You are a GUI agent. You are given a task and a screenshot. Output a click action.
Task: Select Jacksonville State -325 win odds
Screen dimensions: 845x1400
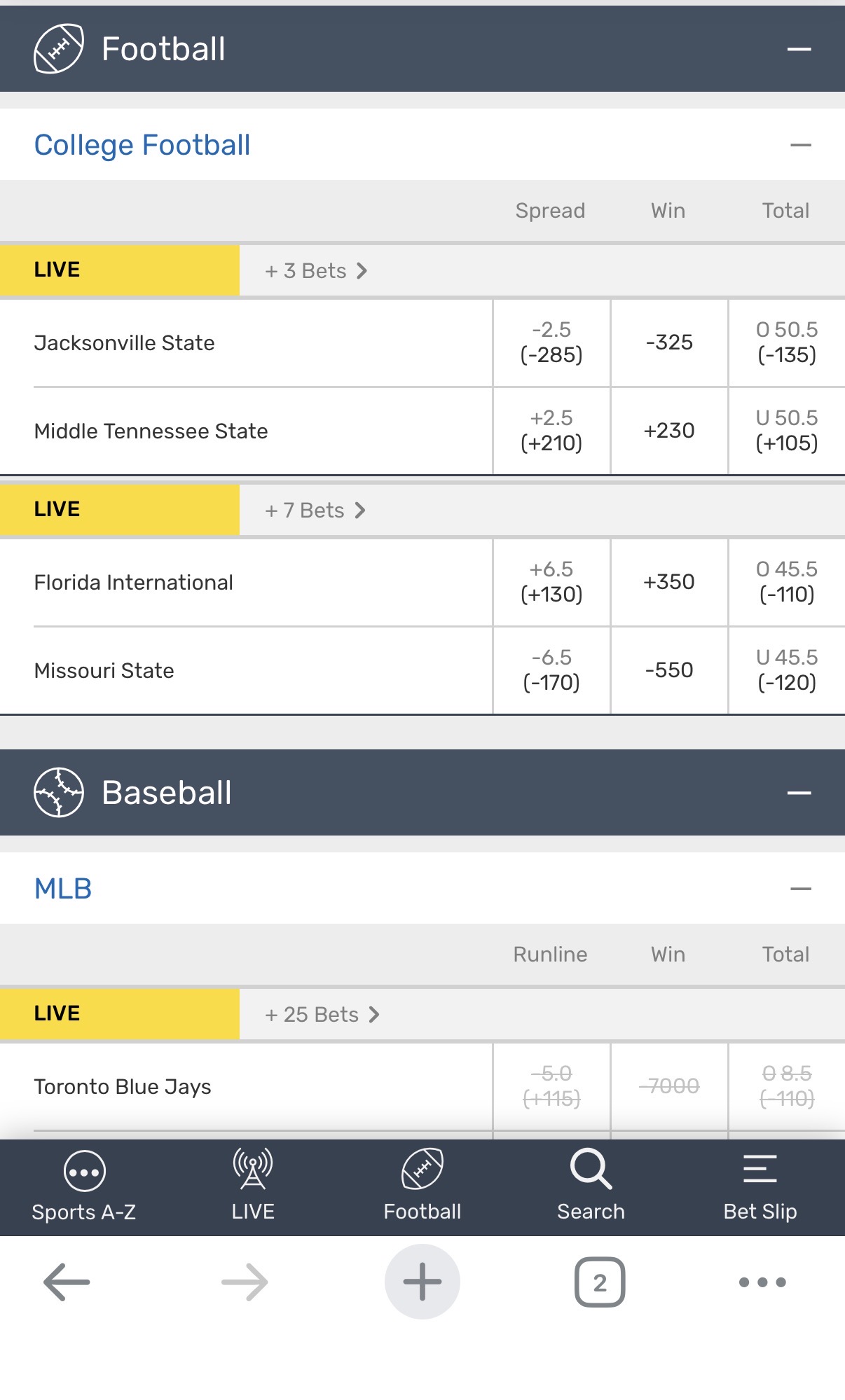(x=669, y=342)
